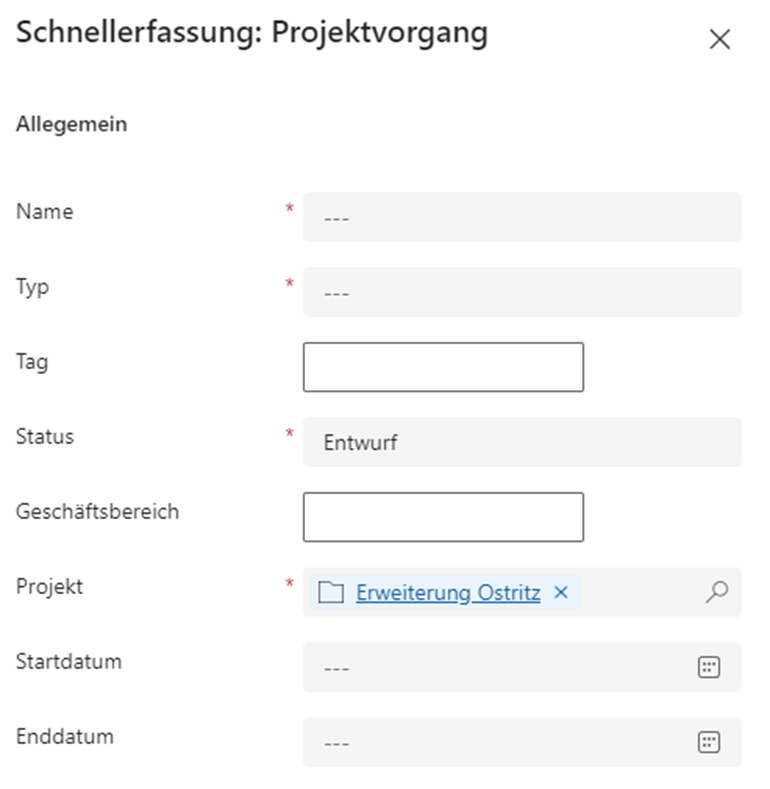The image size is (770, 789).
Task: Click the Projekt lookup field empty area
Action: pyautogui.click(x=640, y=592)
